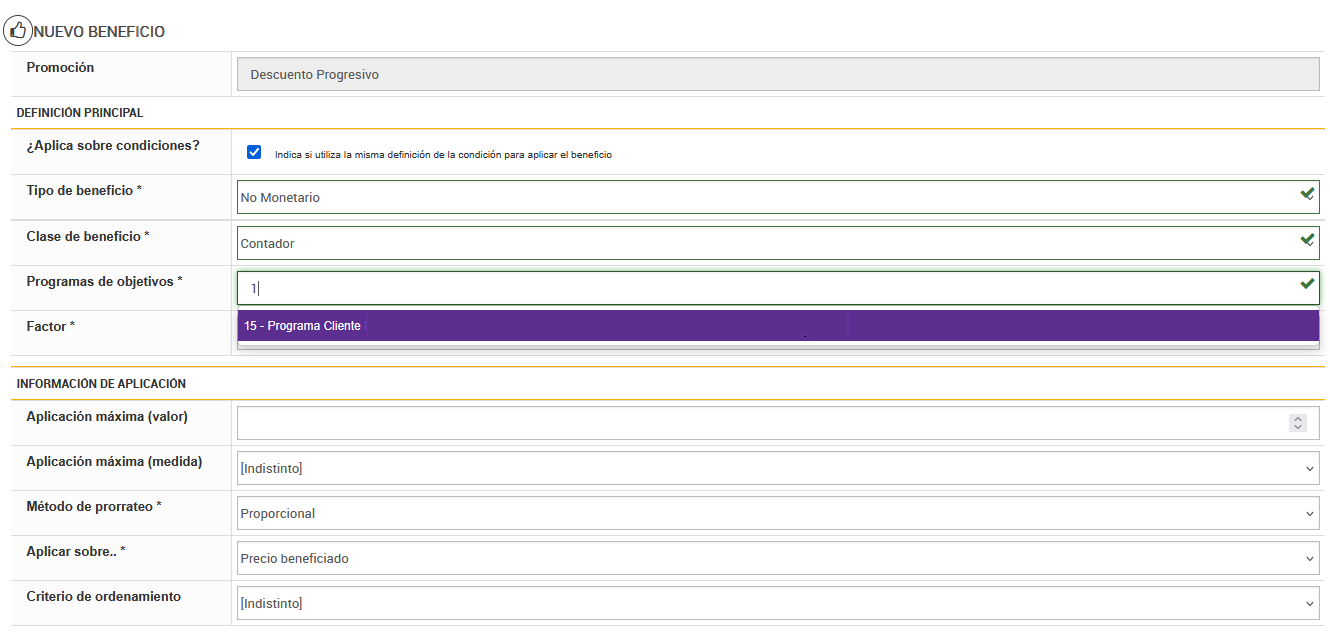Open the Tipo de beneficio combo box
The width and height of the screenshot is (1330, 633).
pos(760,197)
